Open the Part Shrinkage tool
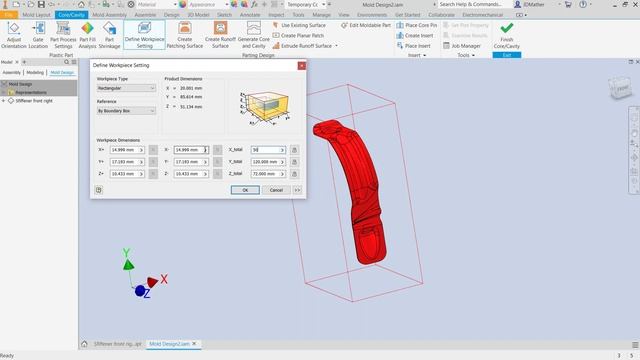The height and width of the screenshot is (360, 640). [109, 35]
